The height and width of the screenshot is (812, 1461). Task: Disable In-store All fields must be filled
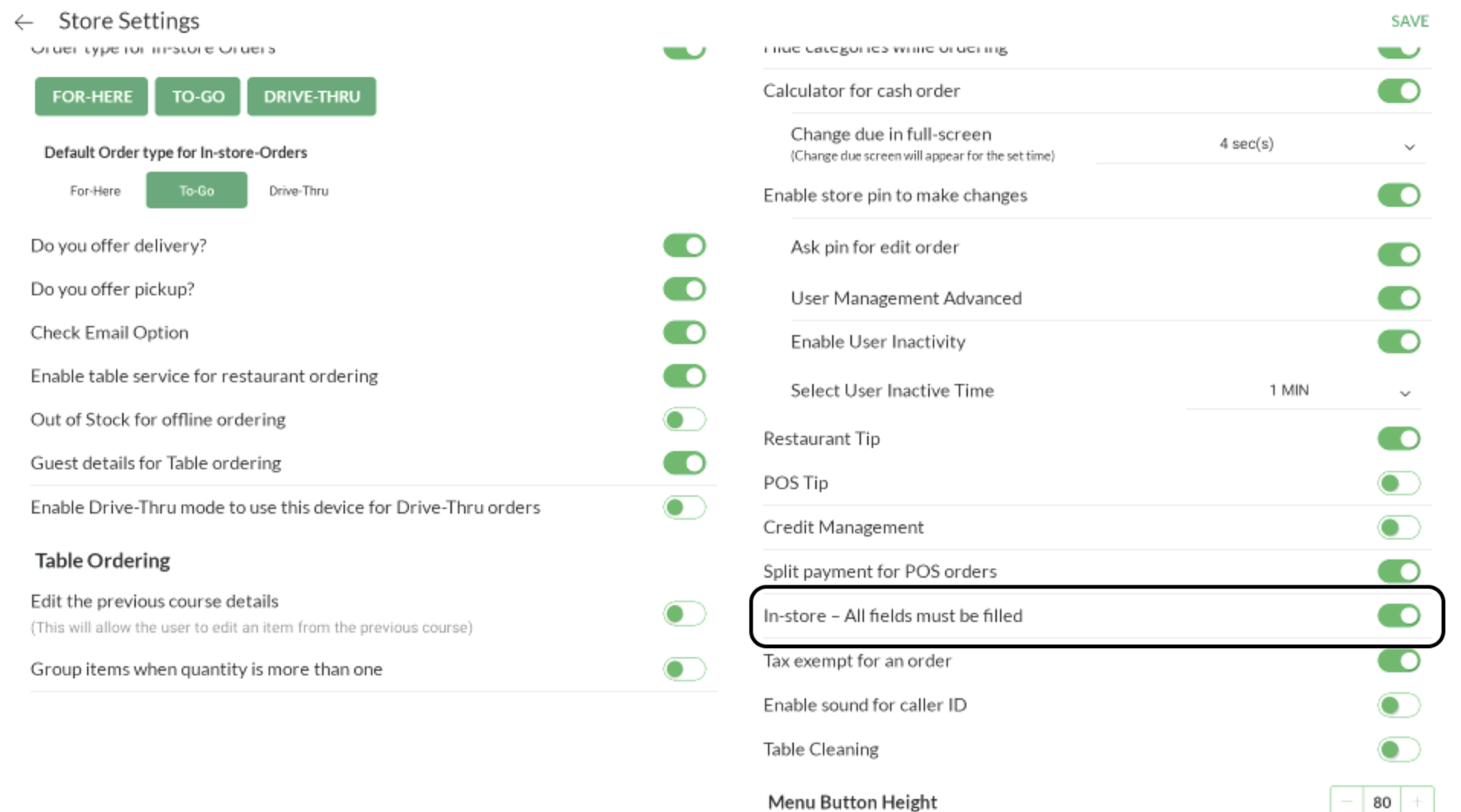1398,616
